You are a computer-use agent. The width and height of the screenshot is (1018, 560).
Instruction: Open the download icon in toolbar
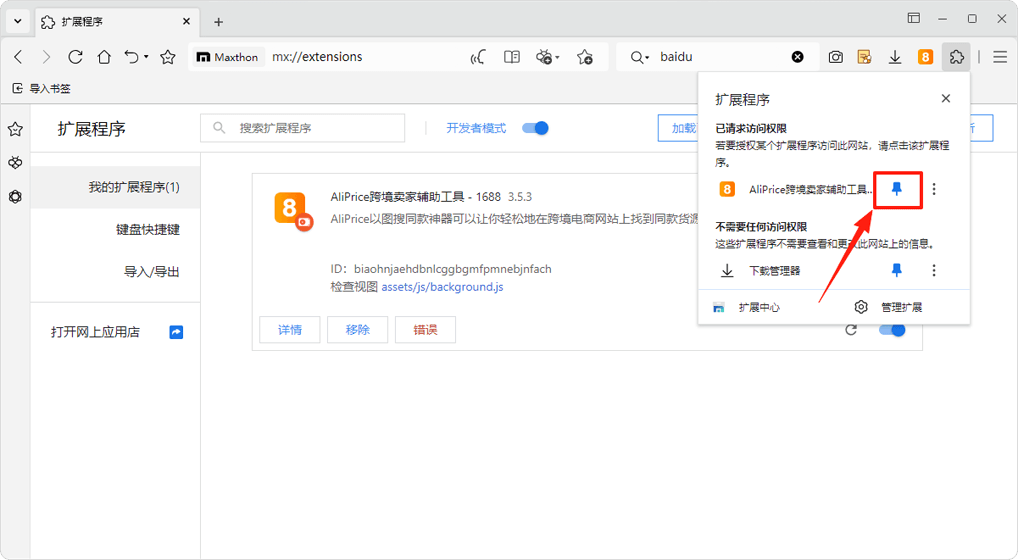pos(895,57)
